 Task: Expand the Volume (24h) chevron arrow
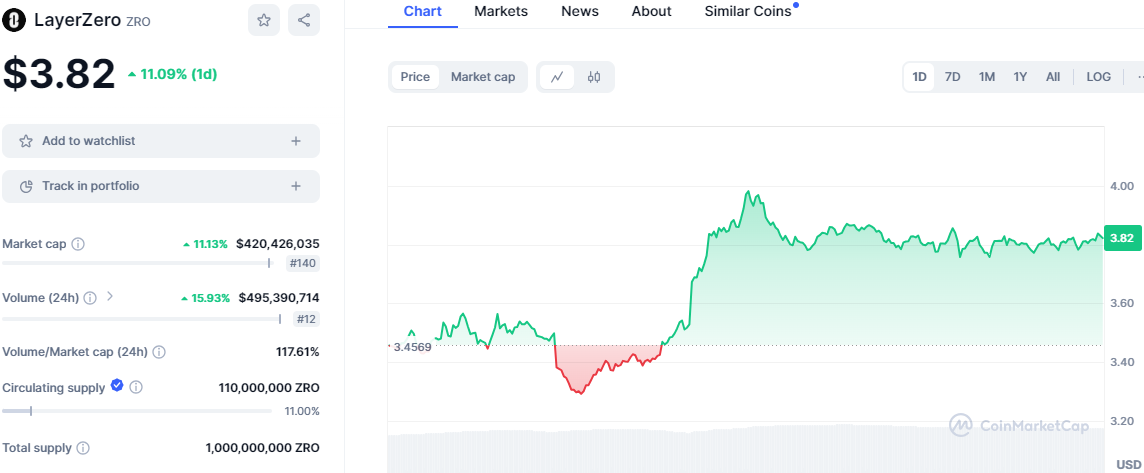tap(110, 297)
